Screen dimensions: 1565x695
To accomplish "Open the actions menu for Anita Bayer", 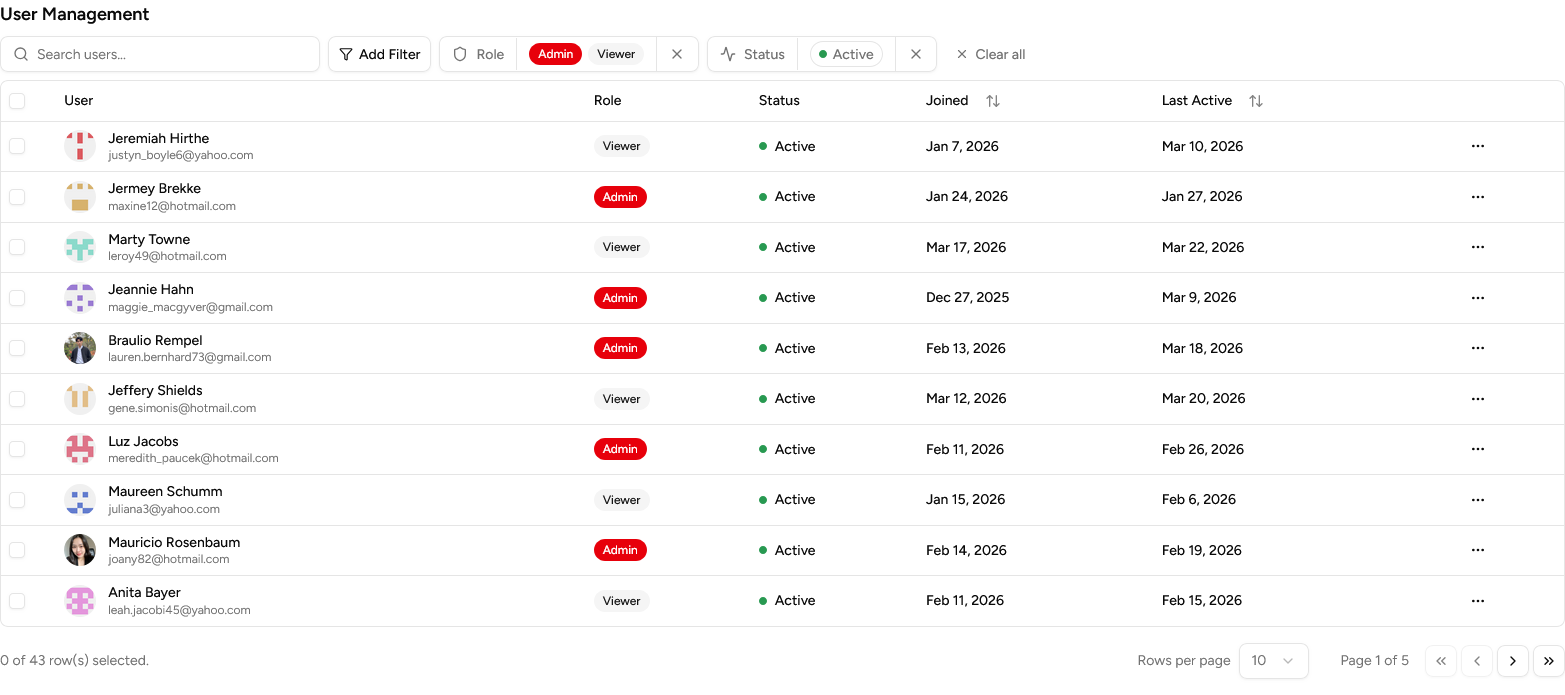I will 1478,600.
